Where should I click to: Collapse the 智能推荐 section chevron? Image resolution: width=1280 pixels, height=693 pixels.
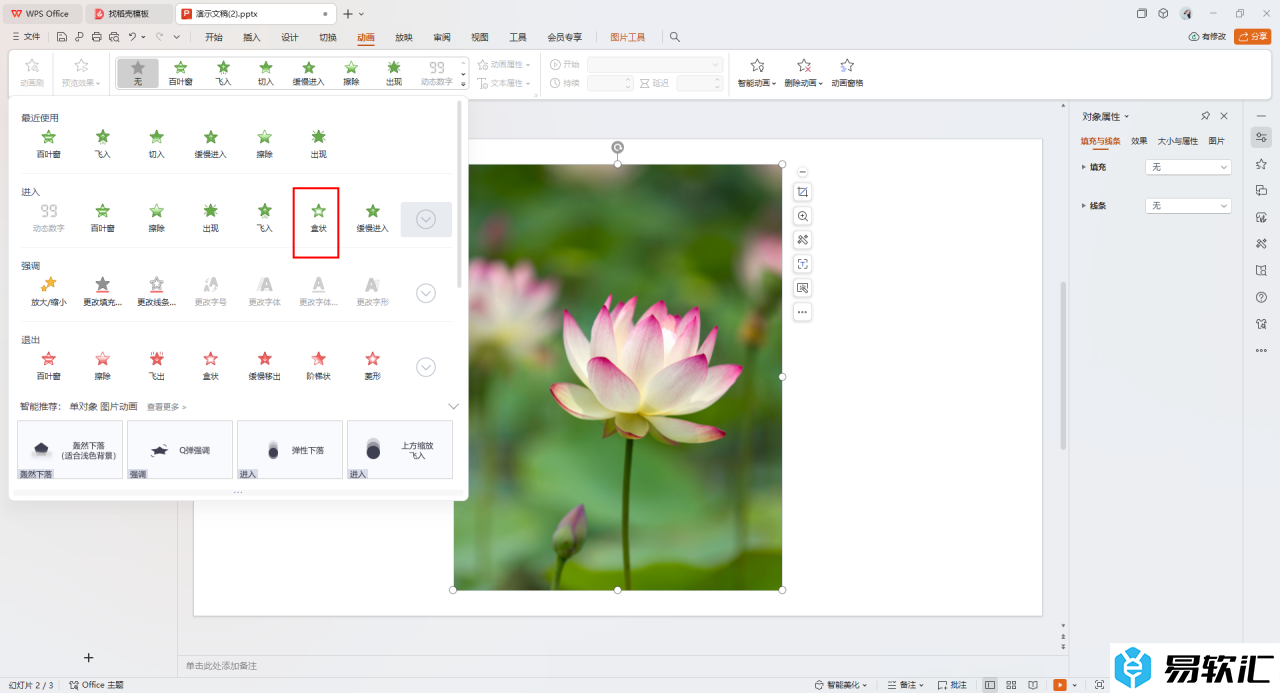pyautogui.click(x=453, y=407)
